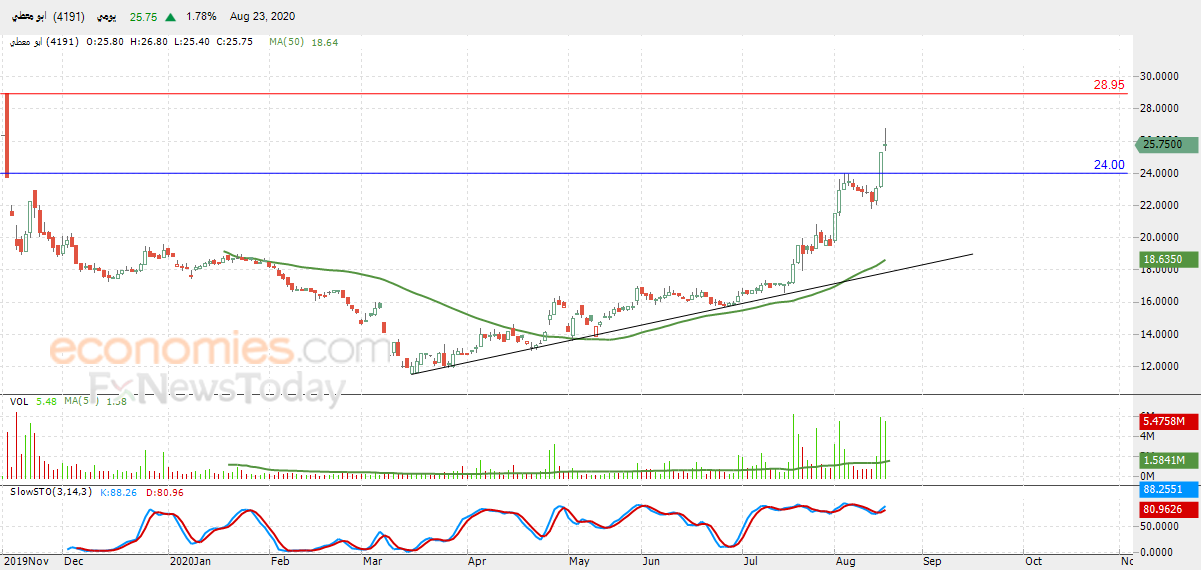The height and width of the screenshot is (570, 1201).
Task: Click the green 1.5841M volume average tag
Action: [x=1168, y=460]
